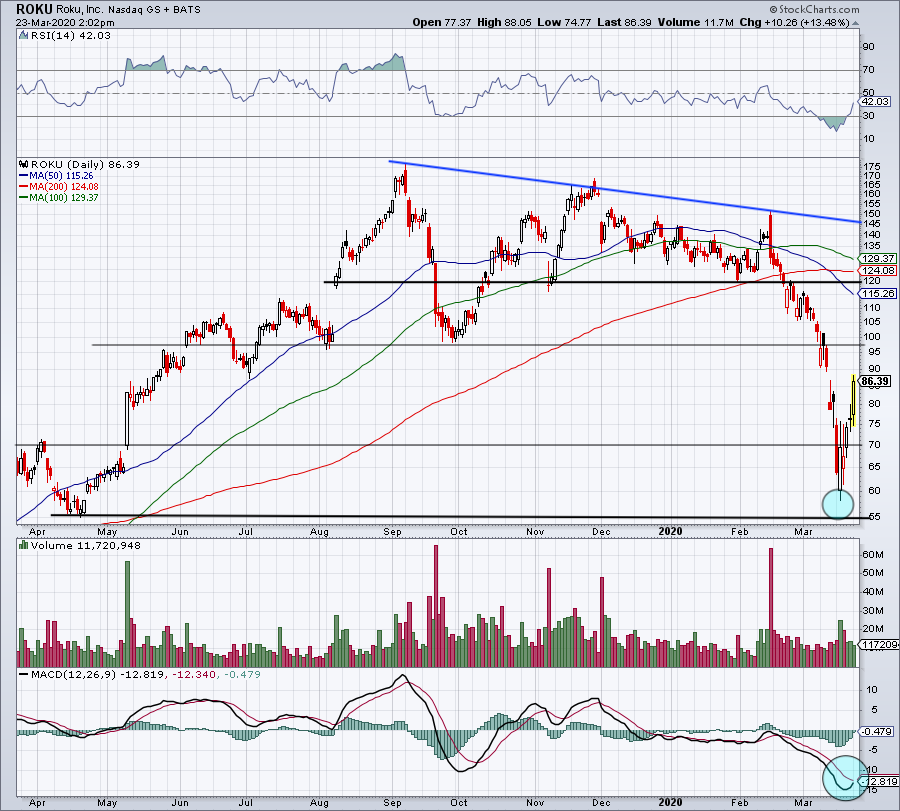The width and height of the screenshot is (900, 811).
Task: Click the 70 level label on RSI axis
Action: coord(868,70)
